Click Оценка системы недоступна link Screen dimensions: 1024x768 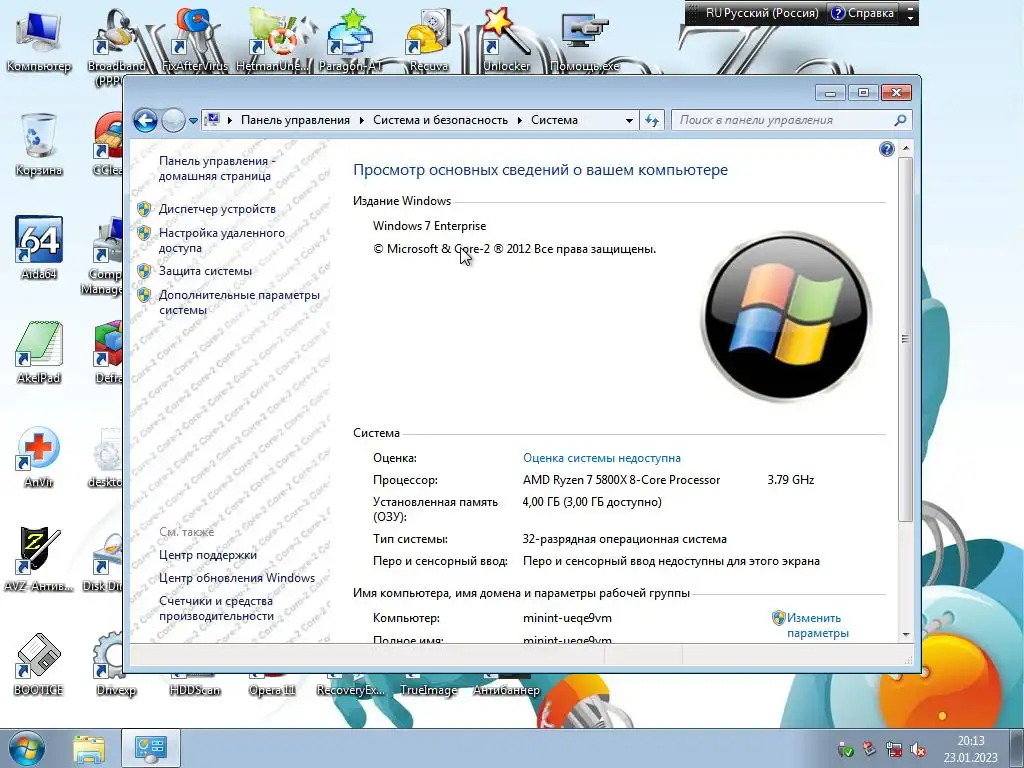point(601,458)
